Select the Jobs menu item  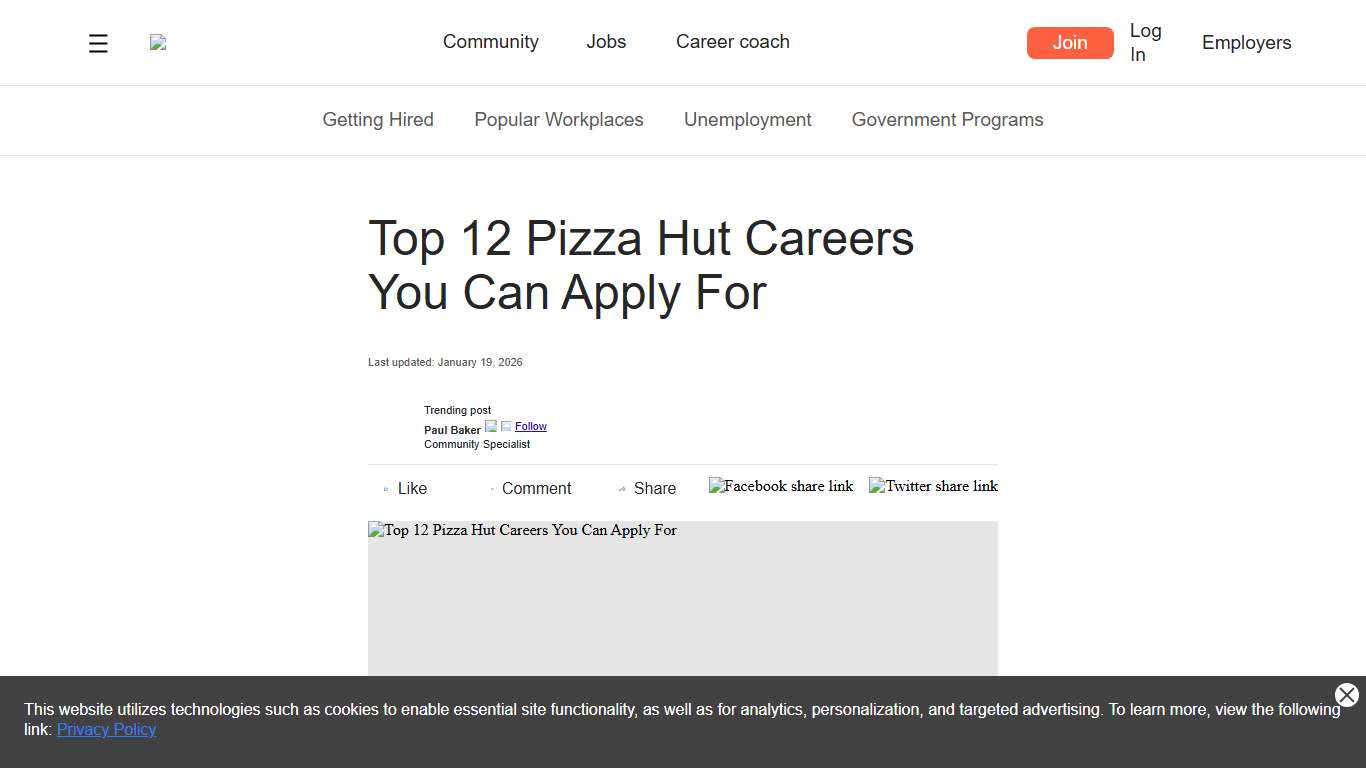[606, 42]
